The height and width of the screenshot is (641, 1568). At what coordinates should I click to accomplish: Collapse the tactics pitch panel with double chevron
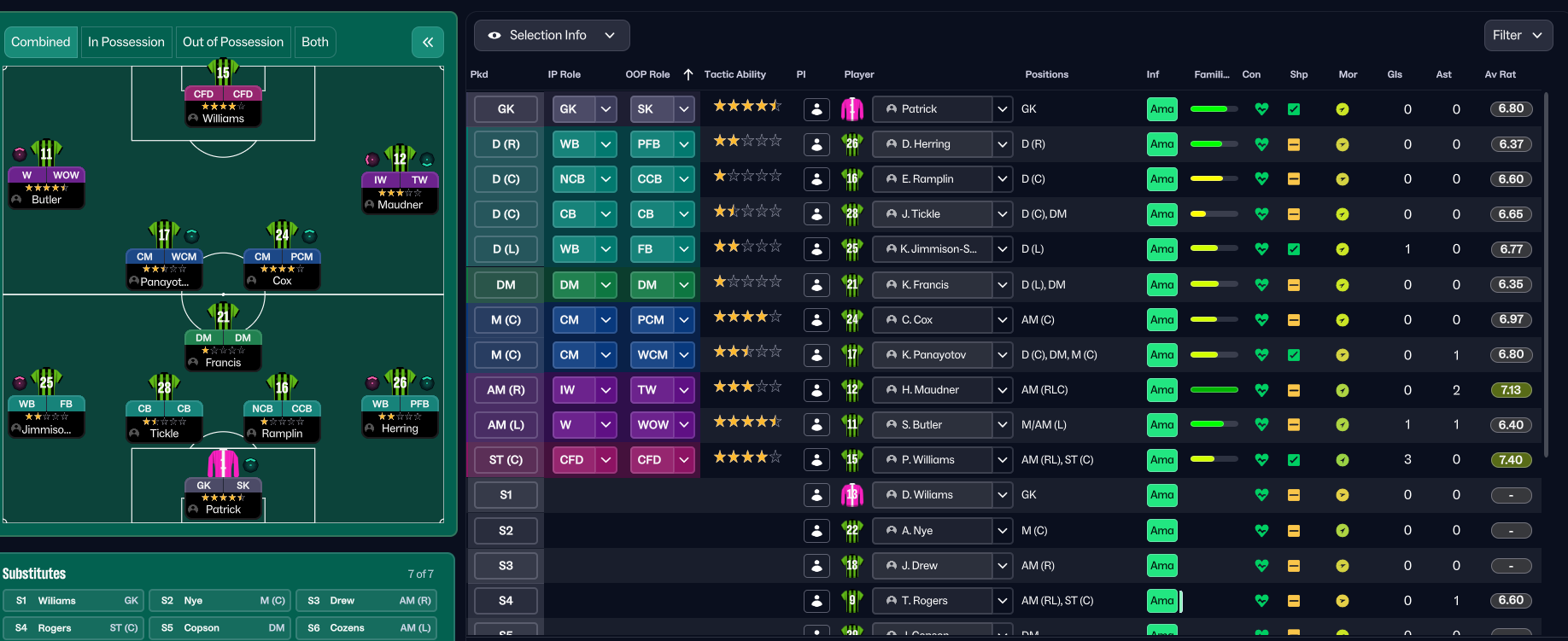coord(427,42)
